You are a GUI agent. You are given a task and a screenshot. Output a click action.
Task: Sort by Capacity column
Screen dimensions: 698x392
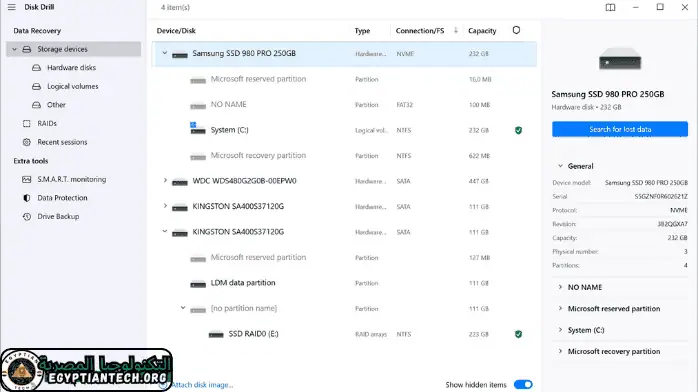pos(482,31)
